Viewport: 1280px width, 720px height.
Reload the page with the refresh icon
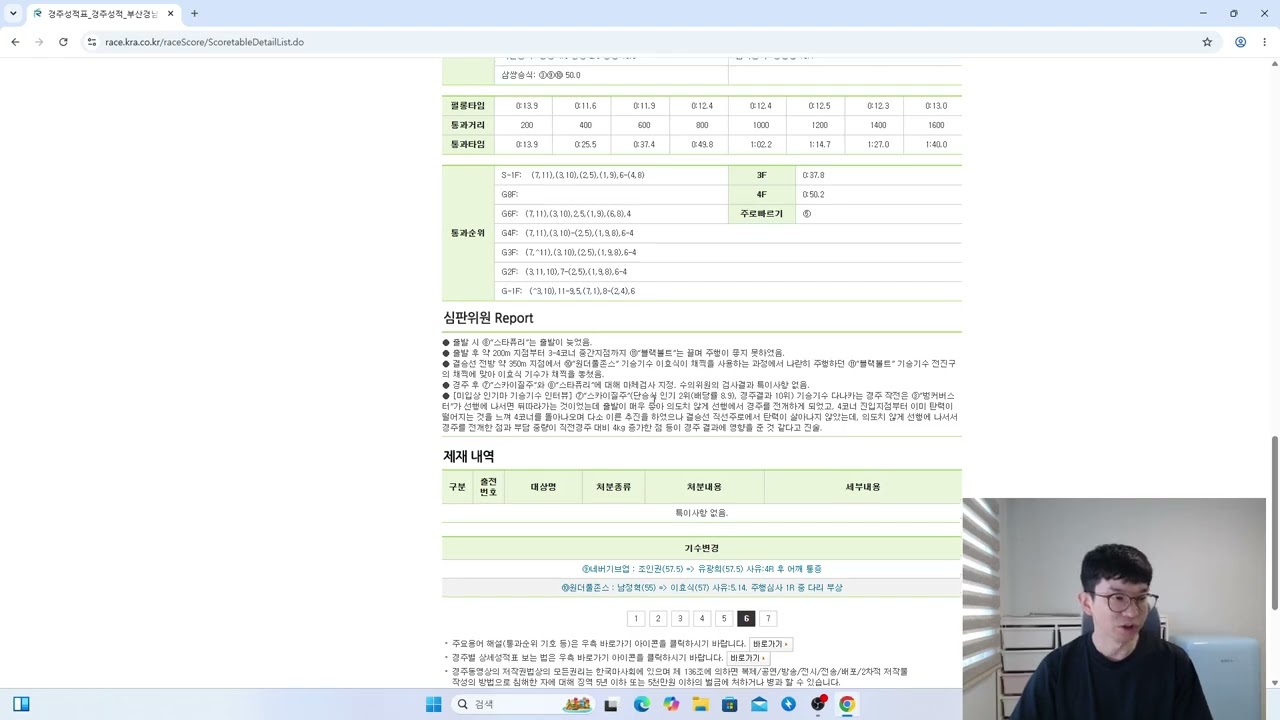point(63,42)
